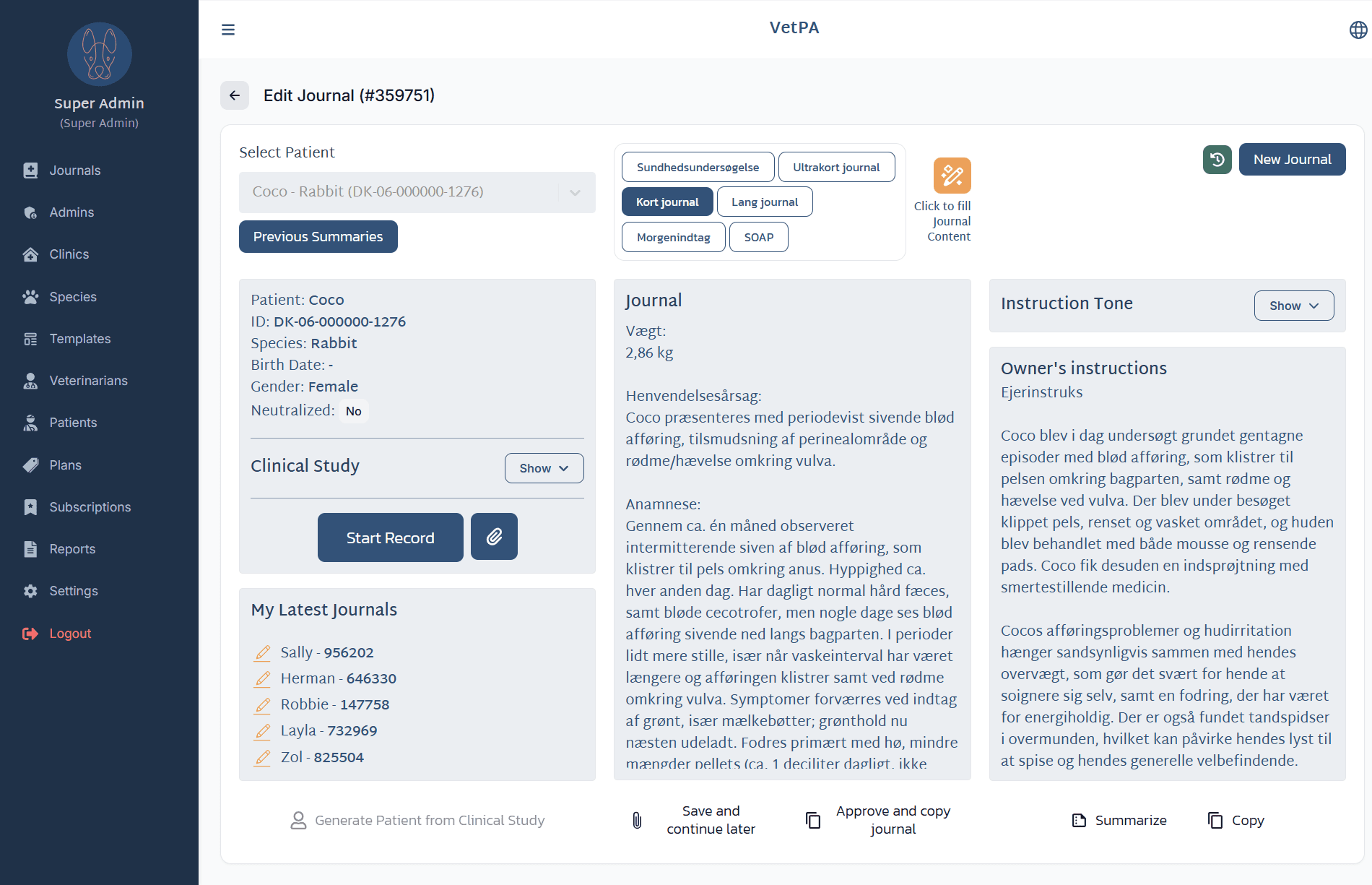Click the New Journal button
Screen dimensions: 1372x885
tap(1292, 159)
